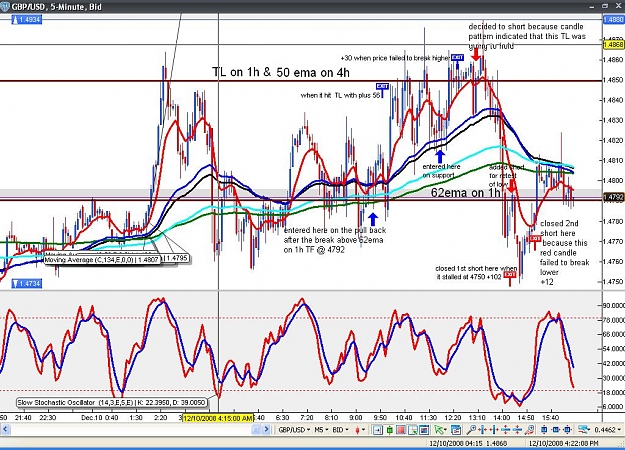Click the first blue vertical-bar spacing icon
This screenshot has height=450, width=625.
pyautogui.click(x=483, y=430)
